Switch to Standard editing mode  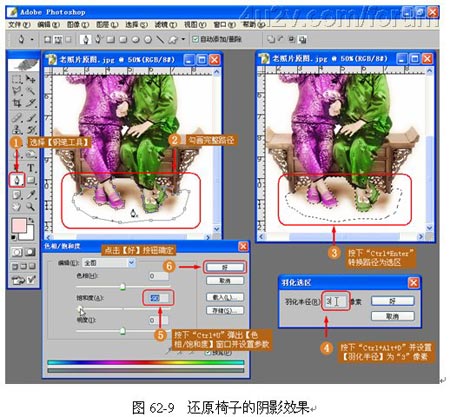click(x=16, y=252)
